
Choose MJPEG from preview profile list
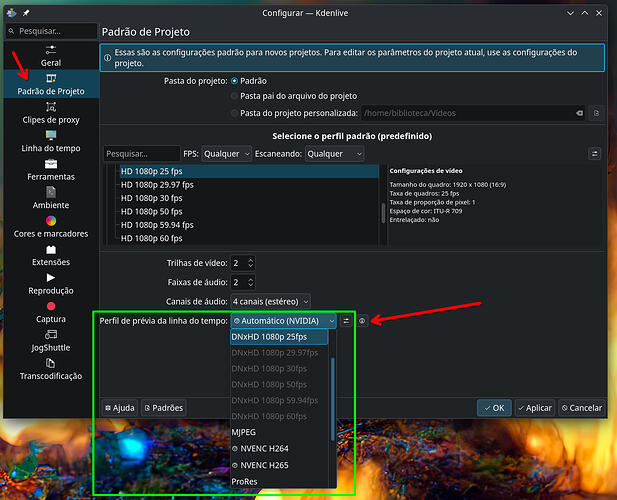pyautogui.click(x=245, y=432)
